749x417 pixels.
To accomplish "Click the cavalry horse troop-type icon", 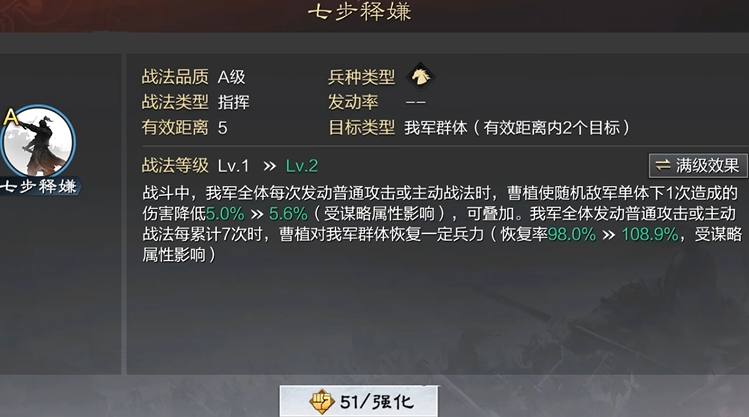I will pos(420,76).
